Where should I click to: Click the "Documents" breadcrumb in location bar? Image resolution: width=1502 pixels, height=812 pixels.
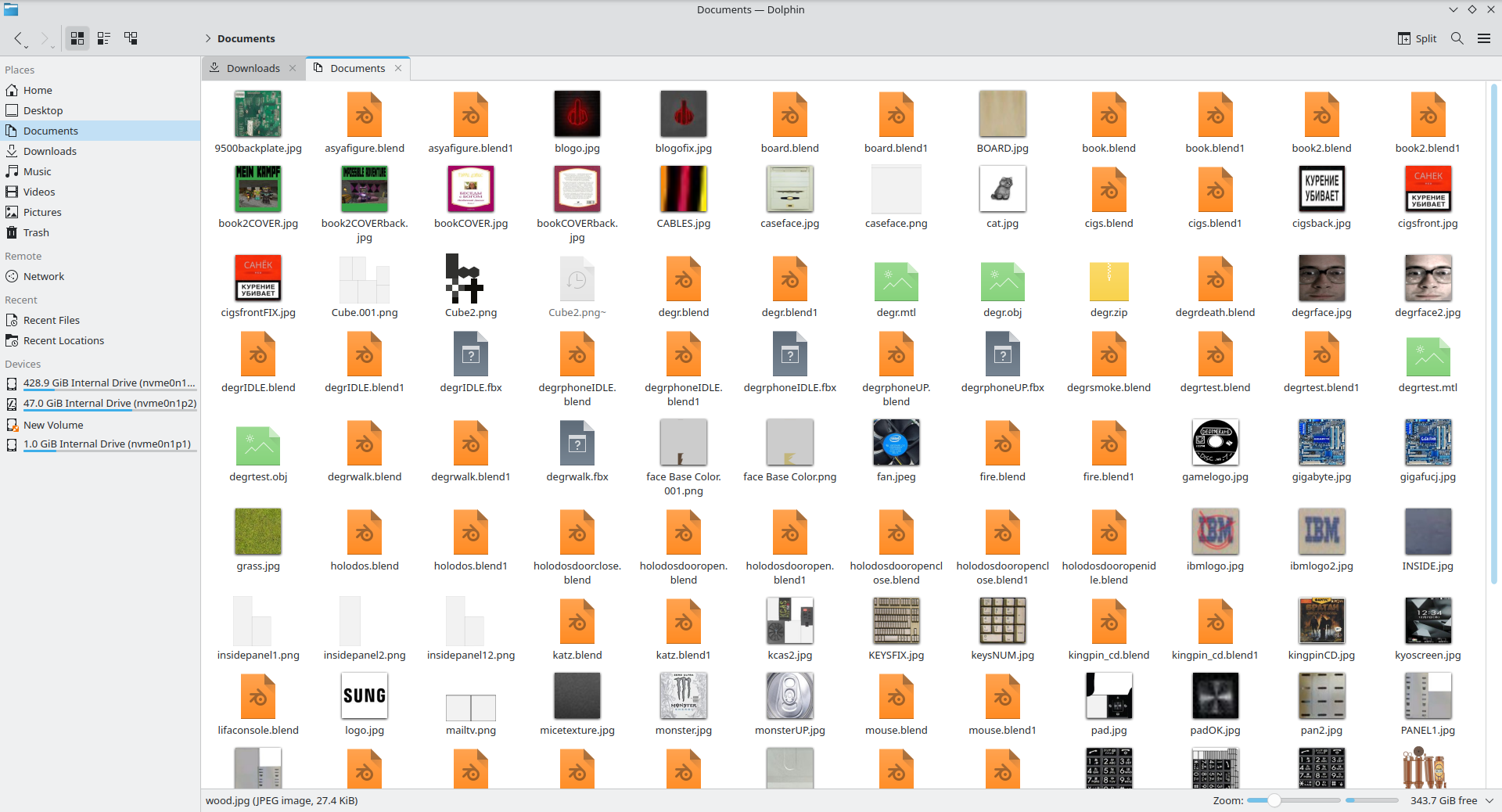[246, 38]
